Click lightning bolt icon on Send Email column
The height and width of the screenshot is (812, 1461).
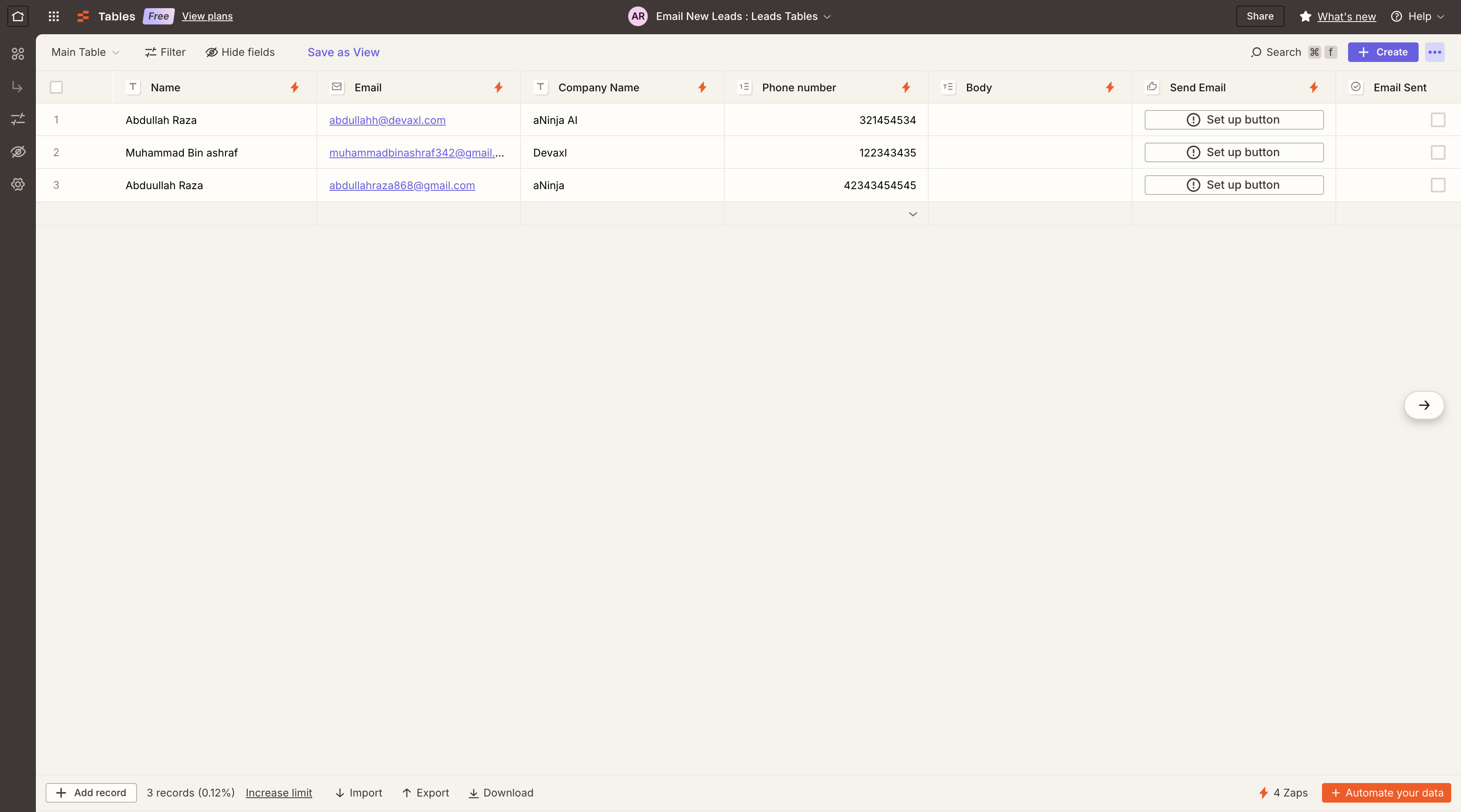[1313, 87]
